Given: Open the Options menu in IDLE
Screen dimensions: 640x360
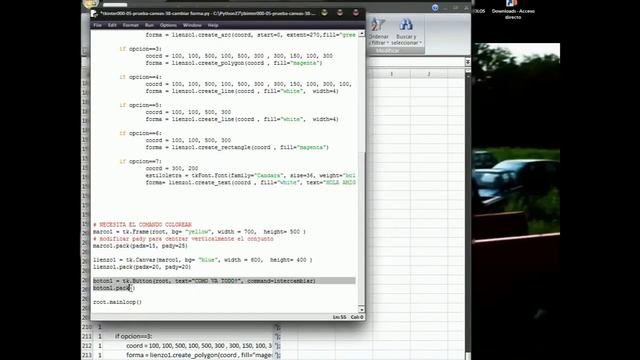Looking at the screenshot, I should pos(168,25).
